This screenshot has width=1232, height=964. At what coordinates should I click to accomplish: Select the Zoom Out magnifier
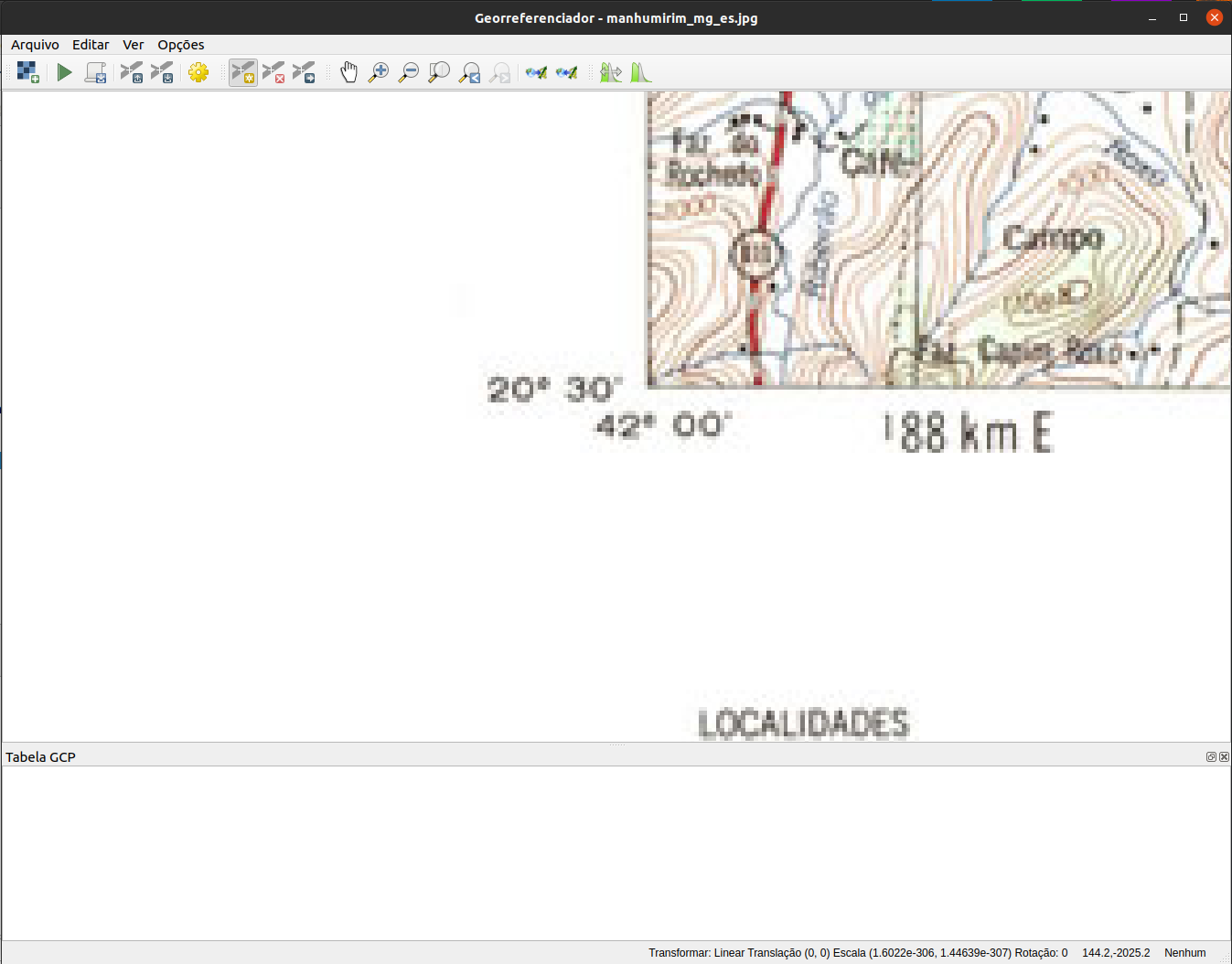409,72
